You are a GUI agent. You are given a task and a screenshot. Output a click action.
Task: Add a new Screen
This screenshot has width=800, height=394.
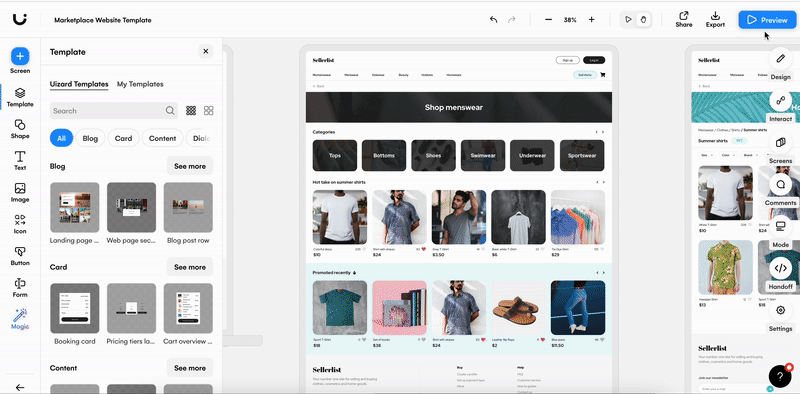click(20, 60)
